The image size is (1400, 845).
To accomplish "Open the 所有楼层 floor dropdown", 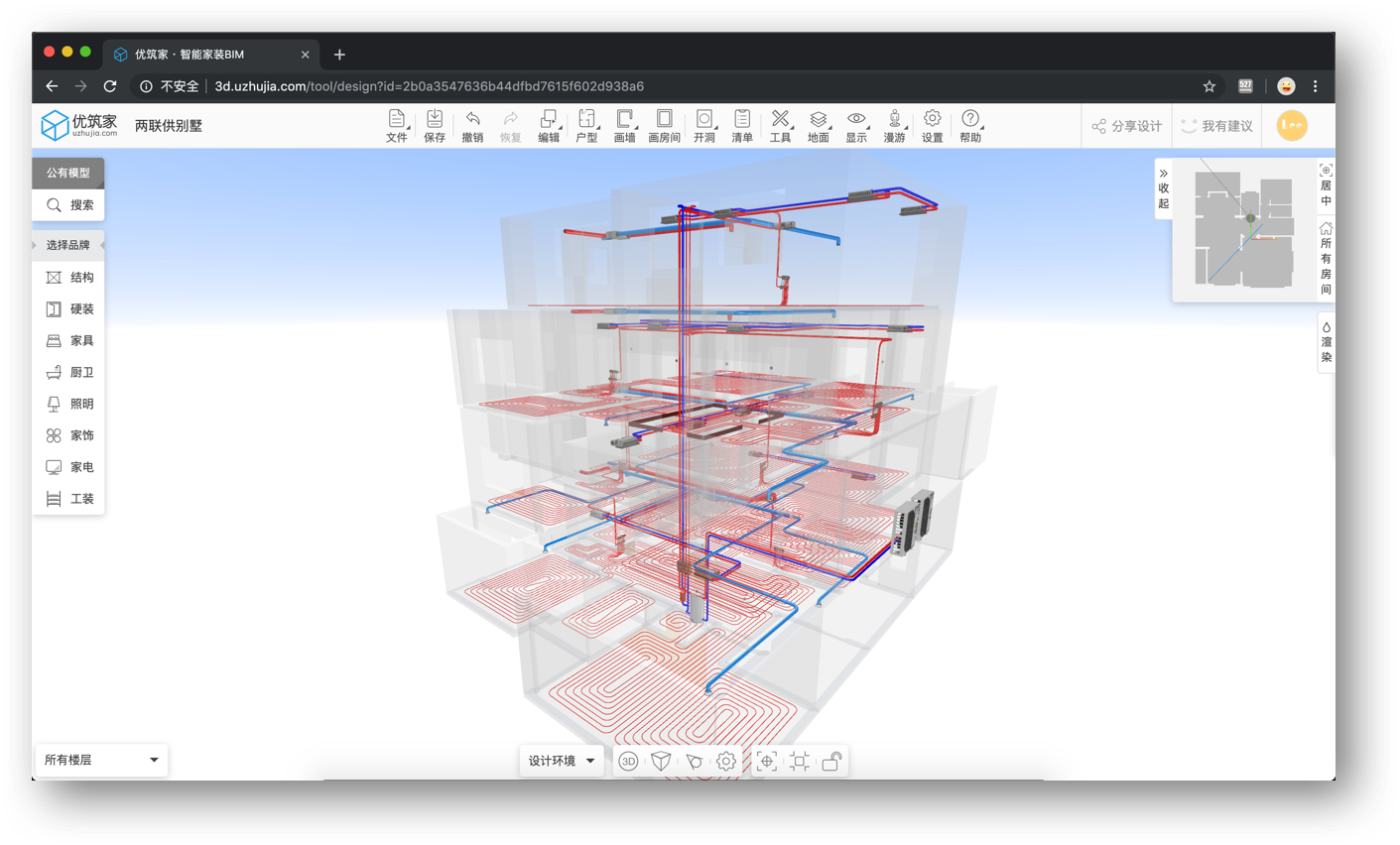I will tap(101, 761).
